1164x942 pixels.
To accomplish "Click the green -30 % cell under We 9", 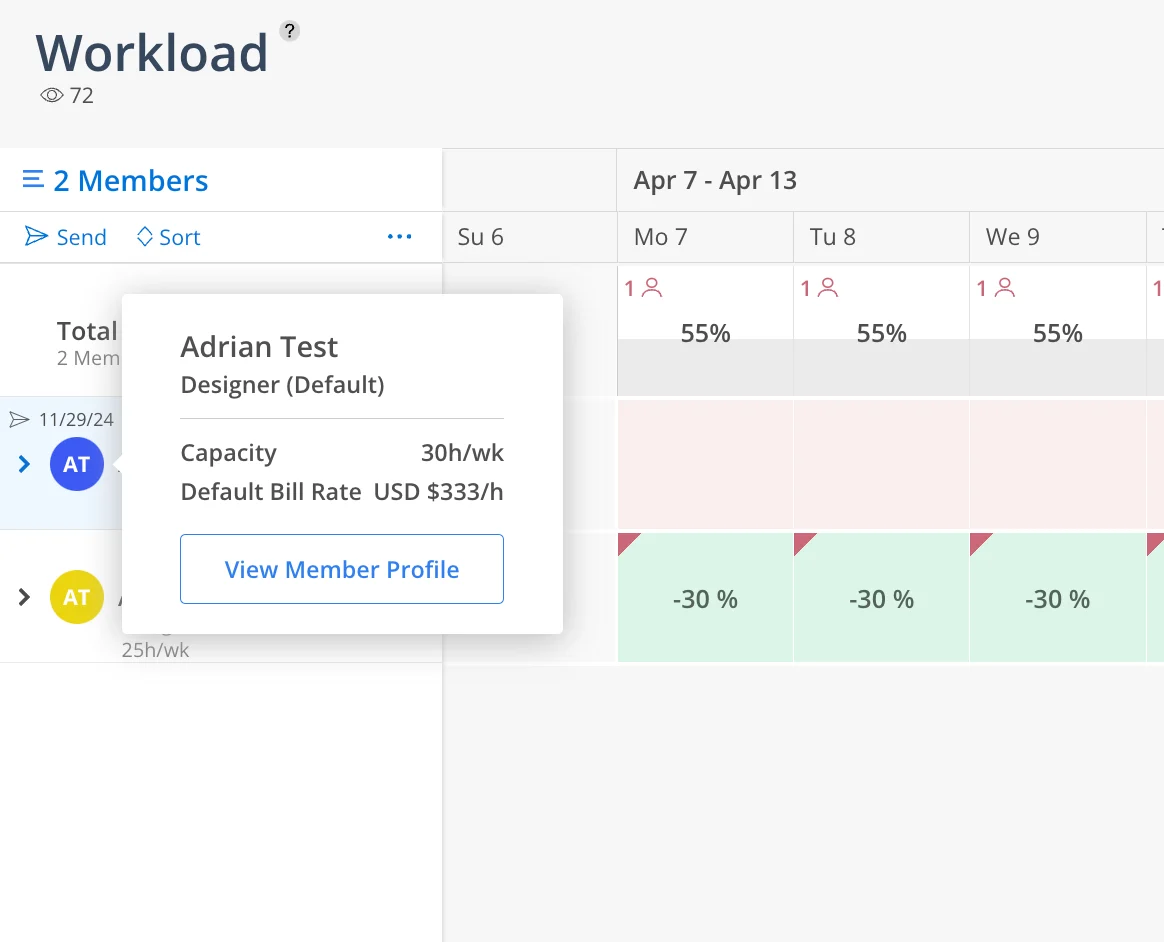I will (1057, 599).
